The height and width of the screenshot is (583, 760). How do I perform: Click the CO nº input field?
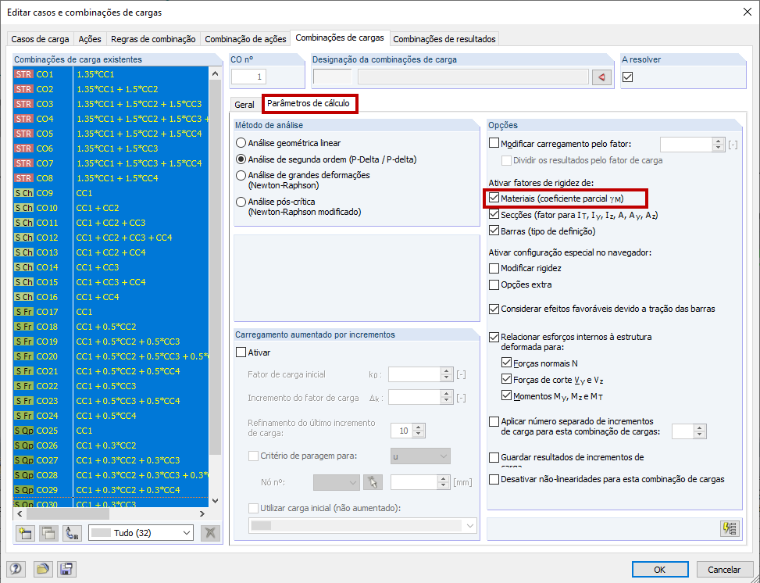pyautogui.click(x=249, y=77)
